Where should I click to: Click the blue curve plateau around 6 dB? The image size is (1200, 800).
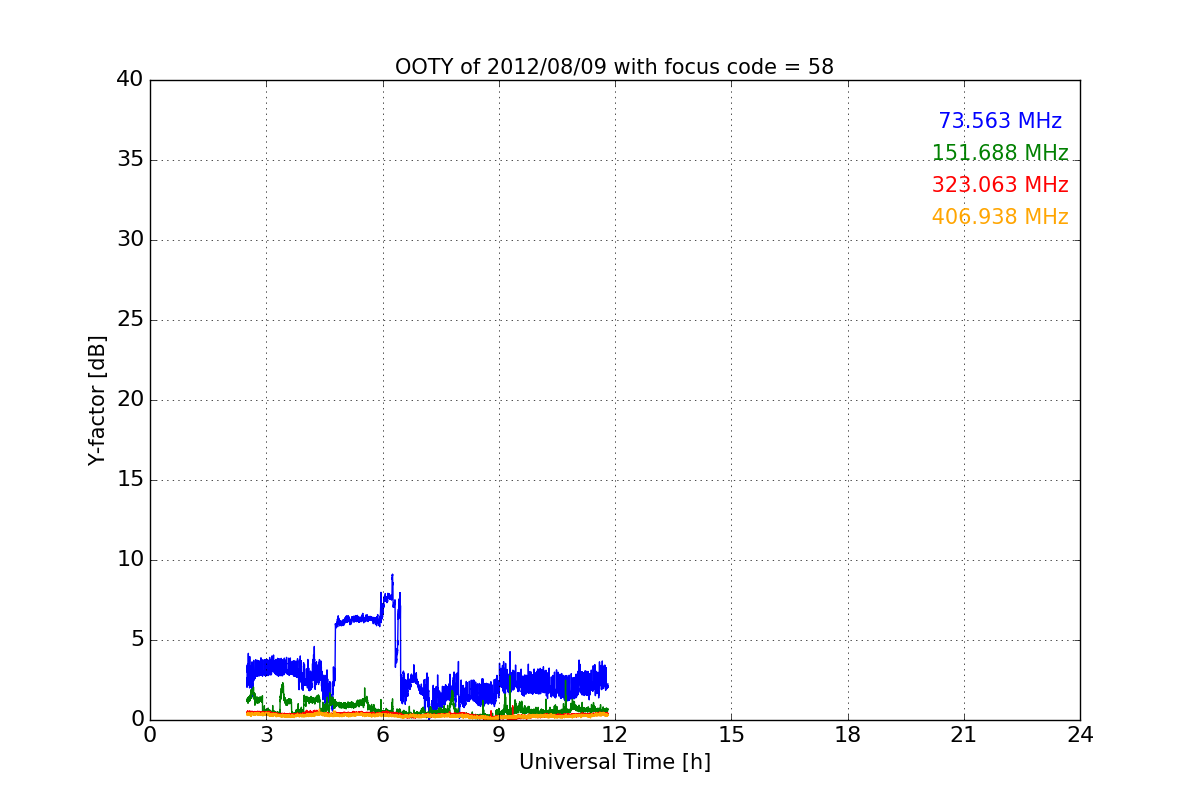tap(358, 620)
